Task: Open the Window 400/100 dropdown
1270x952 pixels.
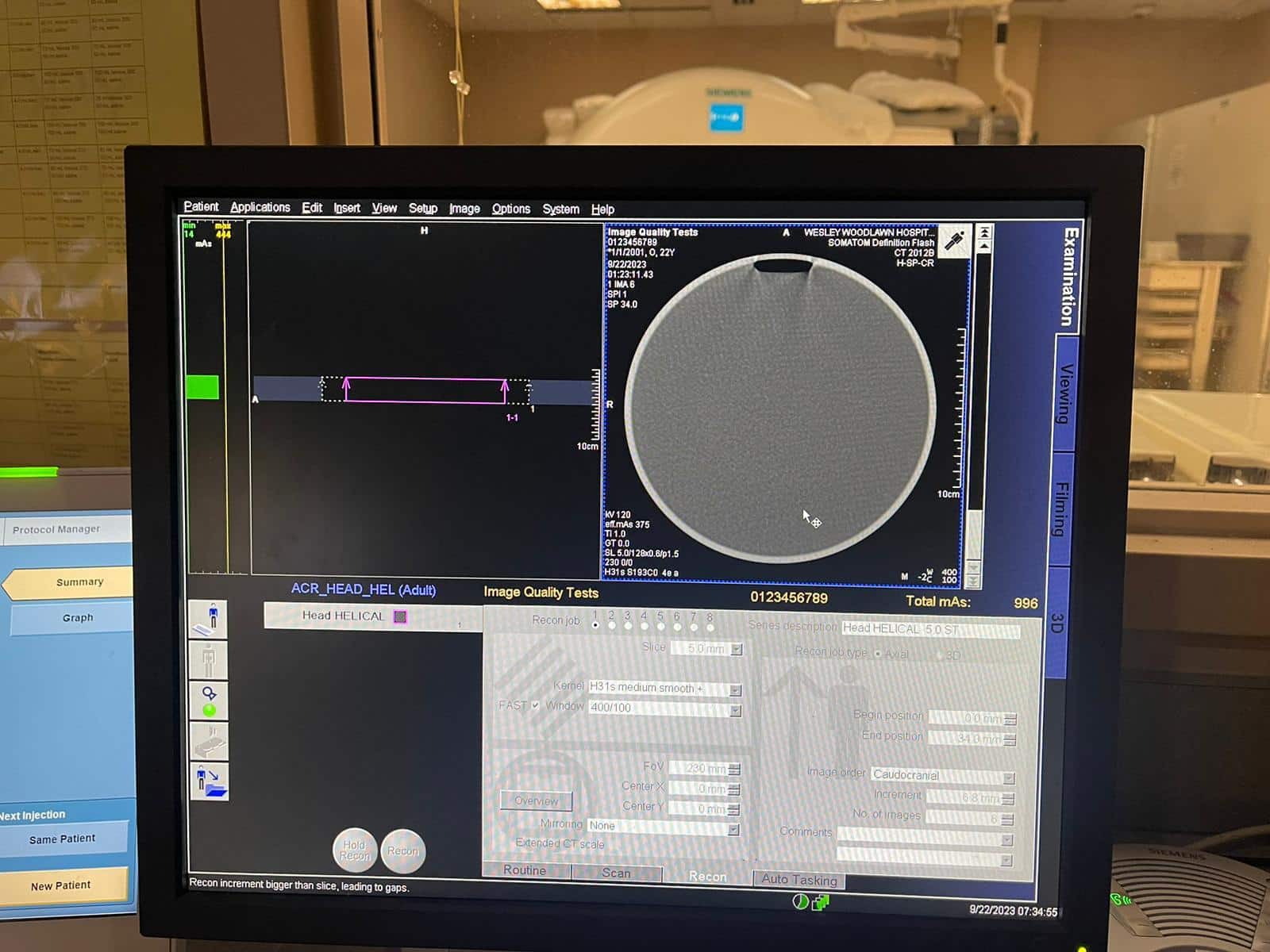Action: pos(735,709)
